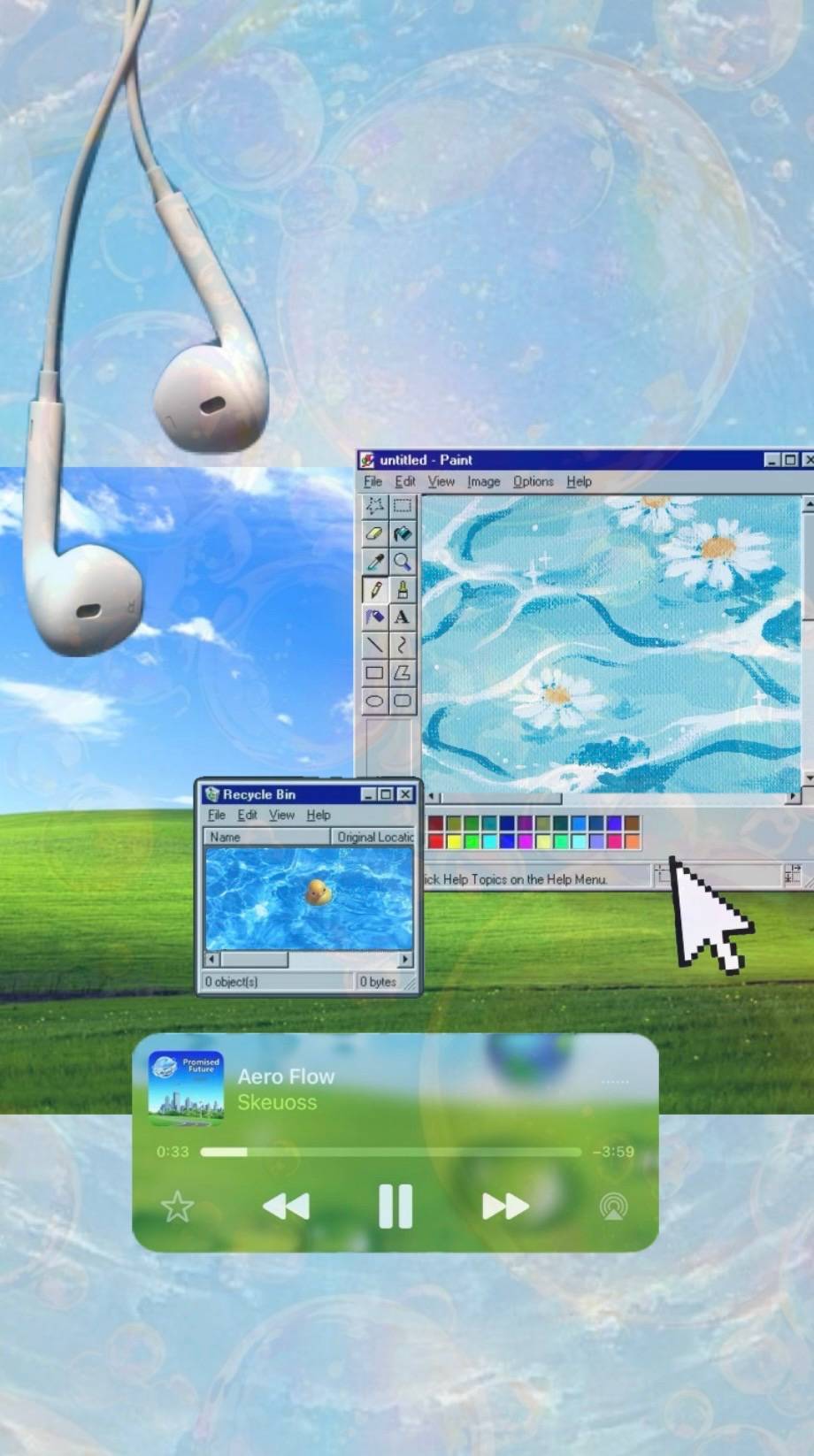This screenshot has width=814, height=1456.
Task: Select the Rounded Rectangle tool
Action: click(x=403, y=701)
